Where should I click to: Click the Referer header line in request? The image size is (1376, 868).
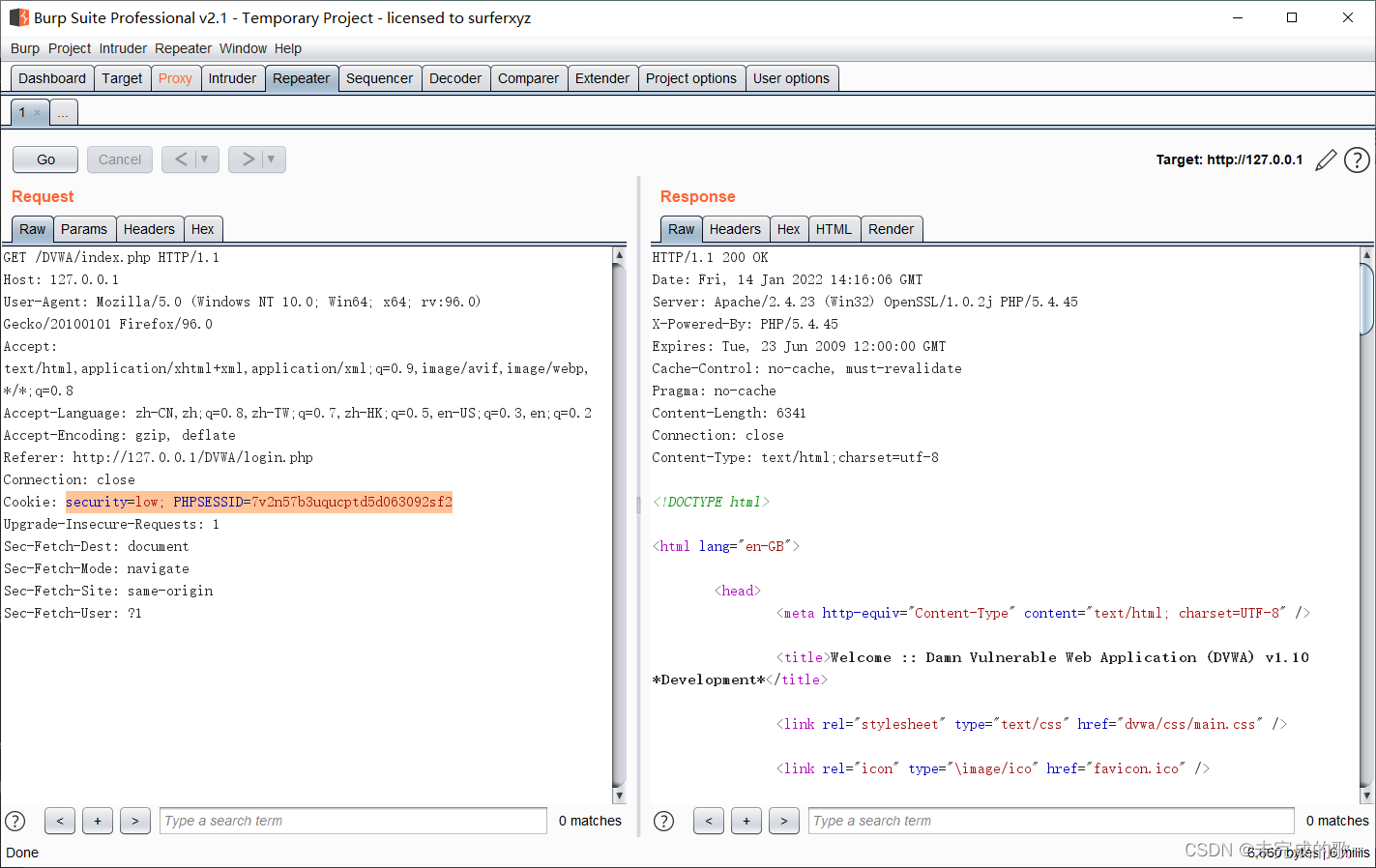159,457
